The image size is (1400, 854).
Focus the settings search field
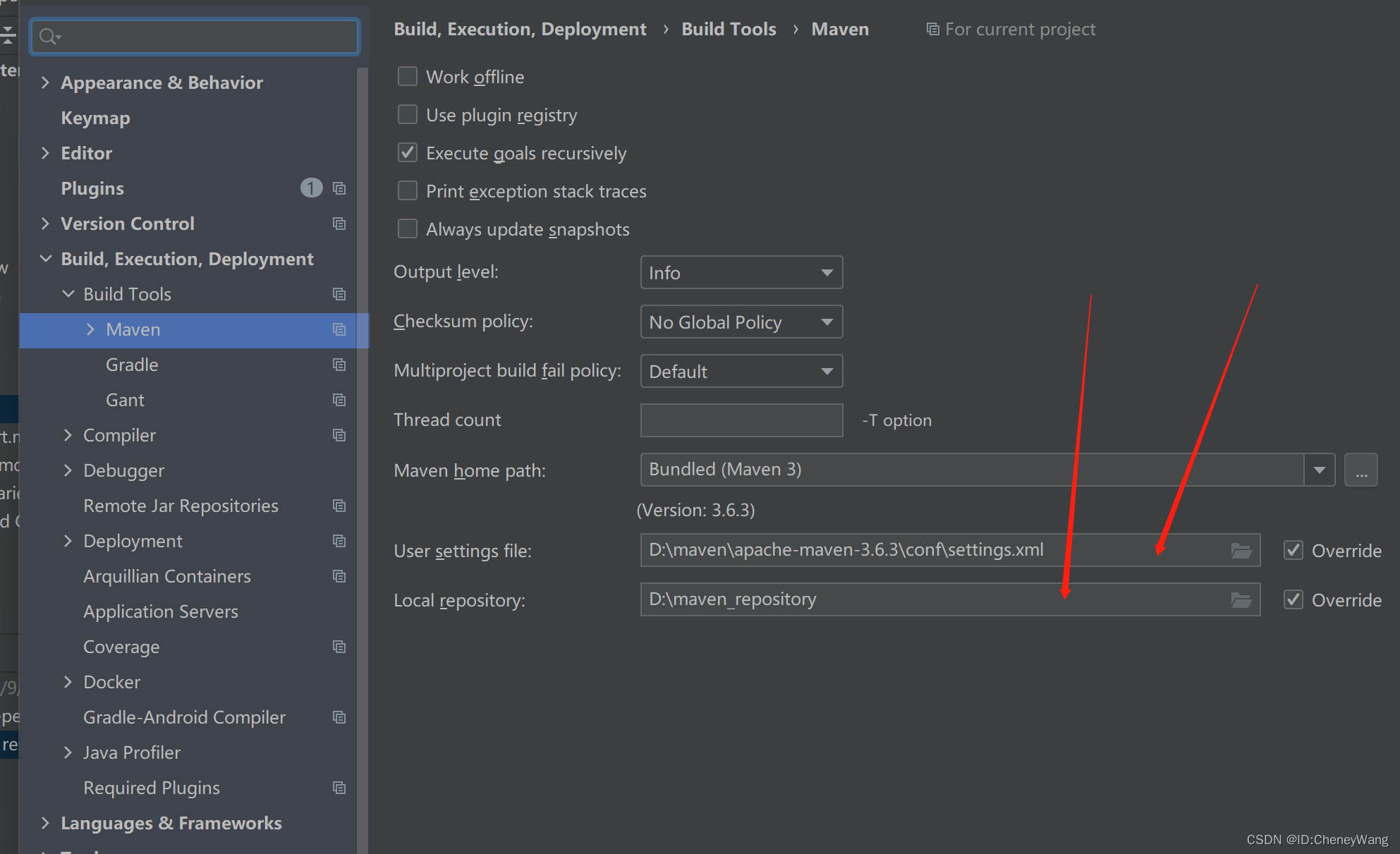195,36
